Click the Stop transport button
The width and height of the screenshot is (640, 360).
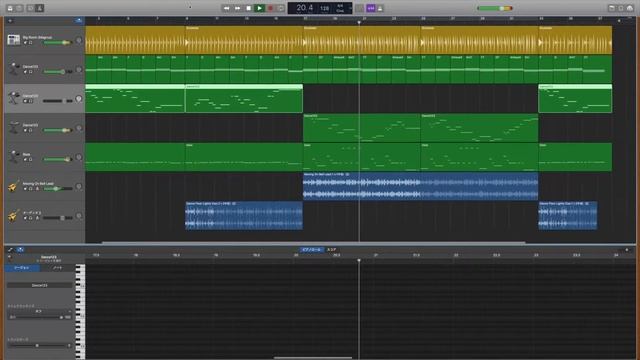[x=248, y=8]
